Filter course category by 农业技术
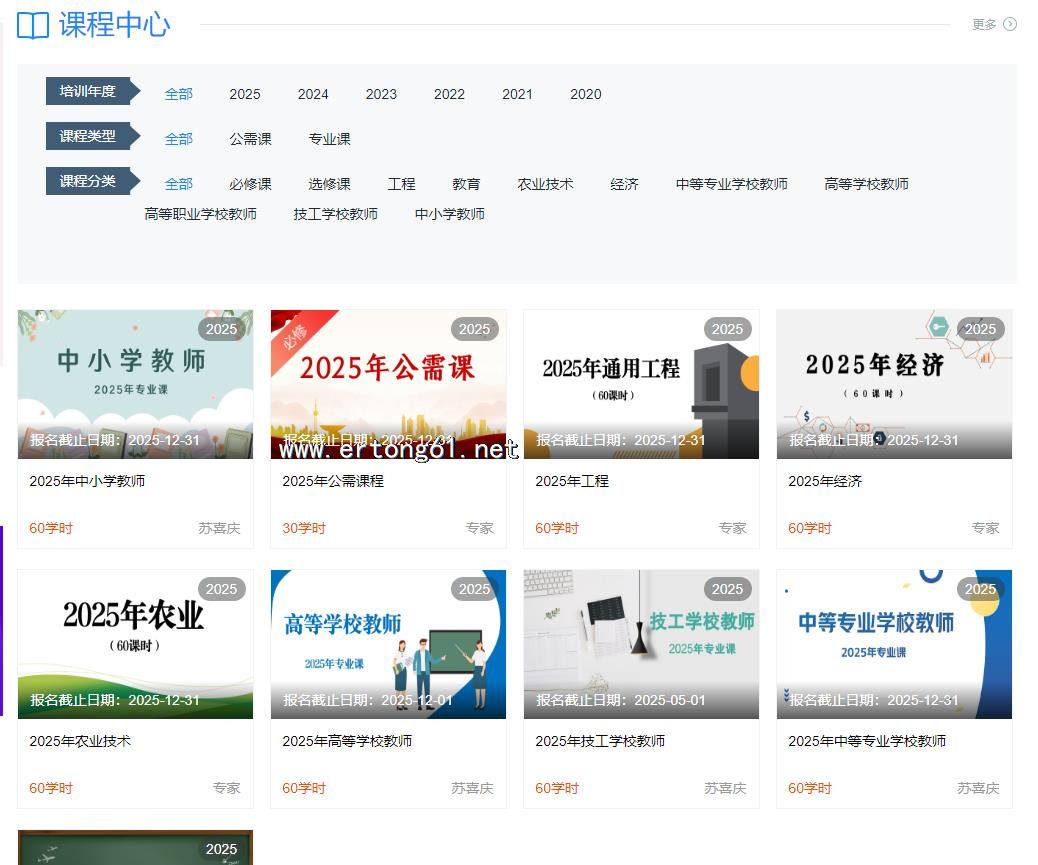 click(x=545, y=184)
